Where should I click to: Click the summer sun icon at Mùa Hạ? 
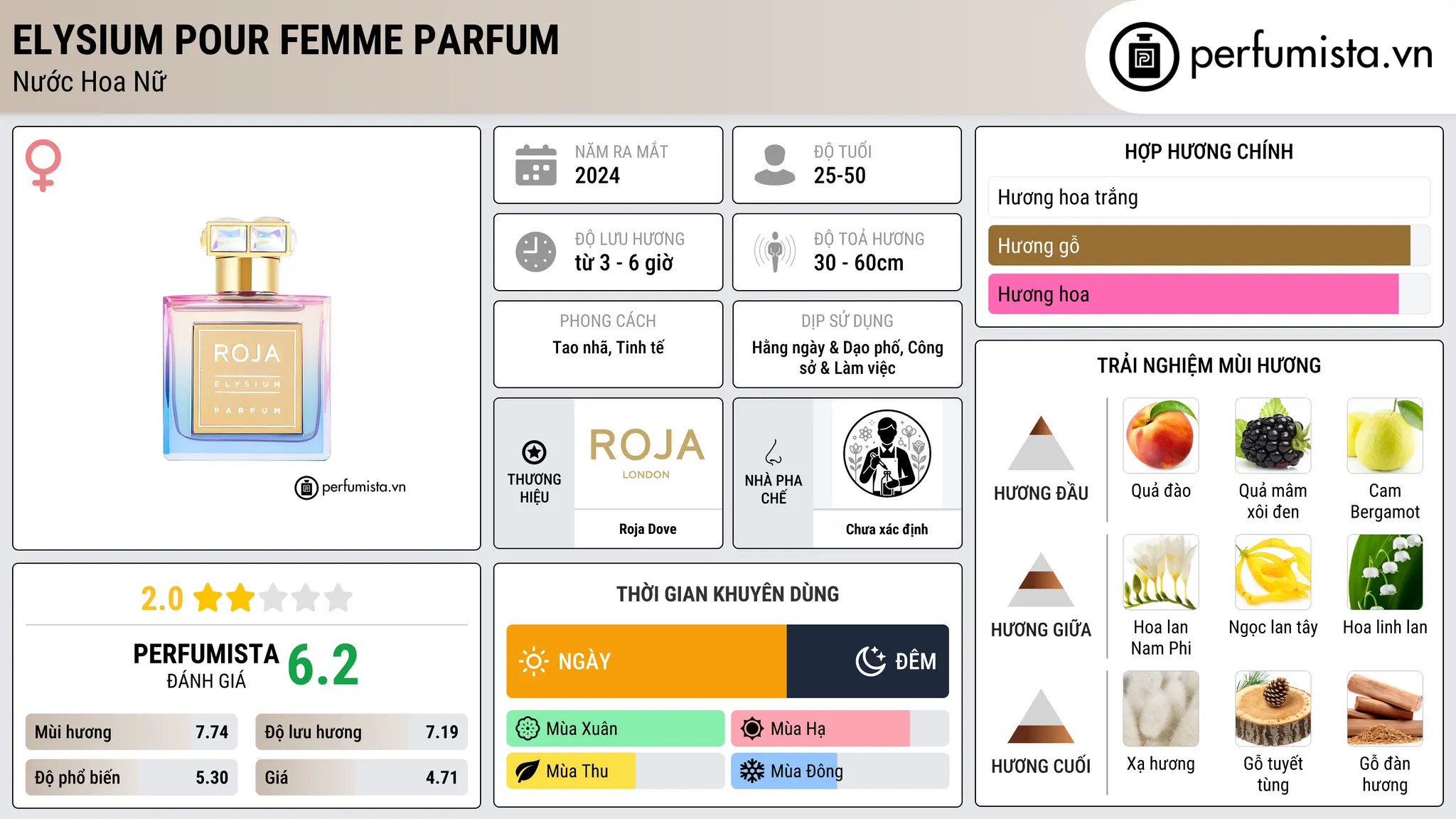[x=752, y=729]
